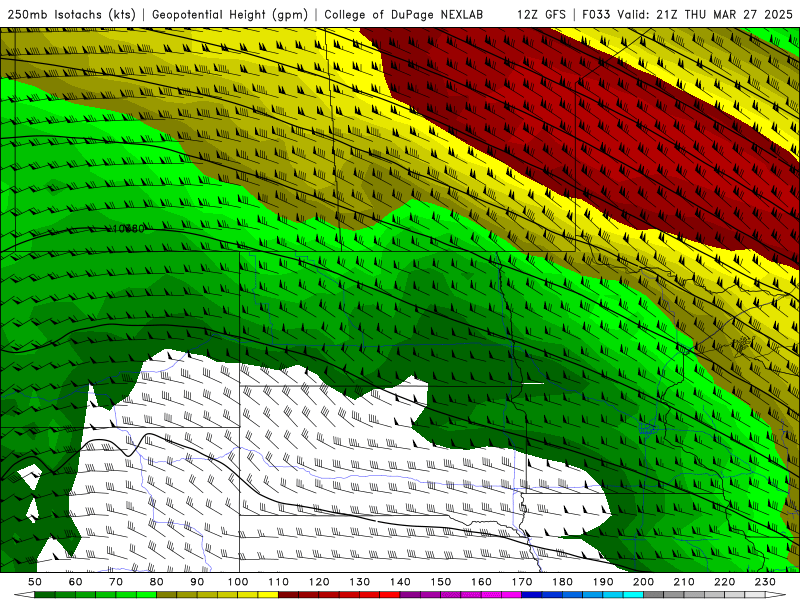Click 'College of DuPage NEXLAB' header text
Image resolution: width=800 pixels, height=600 pixels.
point(404,14)
